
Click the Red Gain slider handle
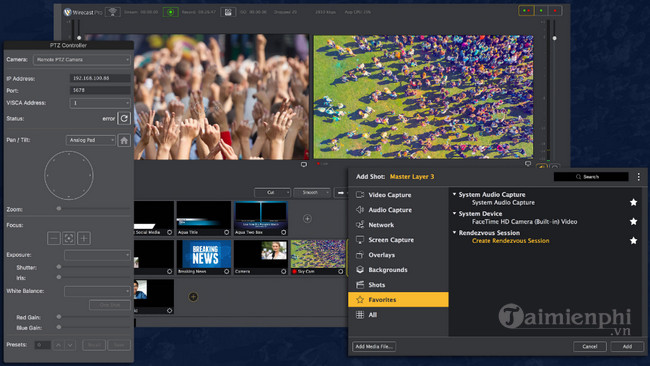pyautogui.click(x=59, y=317)
